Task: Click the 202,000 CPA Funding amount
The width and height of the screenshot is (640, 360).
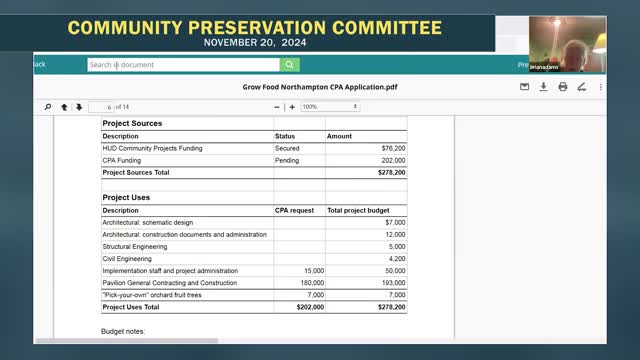Action: [x=393, y=160]
